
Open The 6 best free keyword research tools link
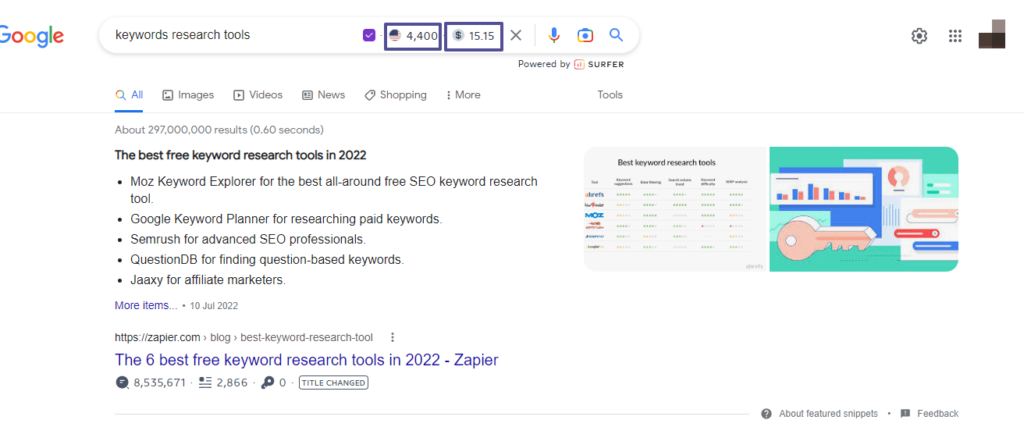pos(306,360)
